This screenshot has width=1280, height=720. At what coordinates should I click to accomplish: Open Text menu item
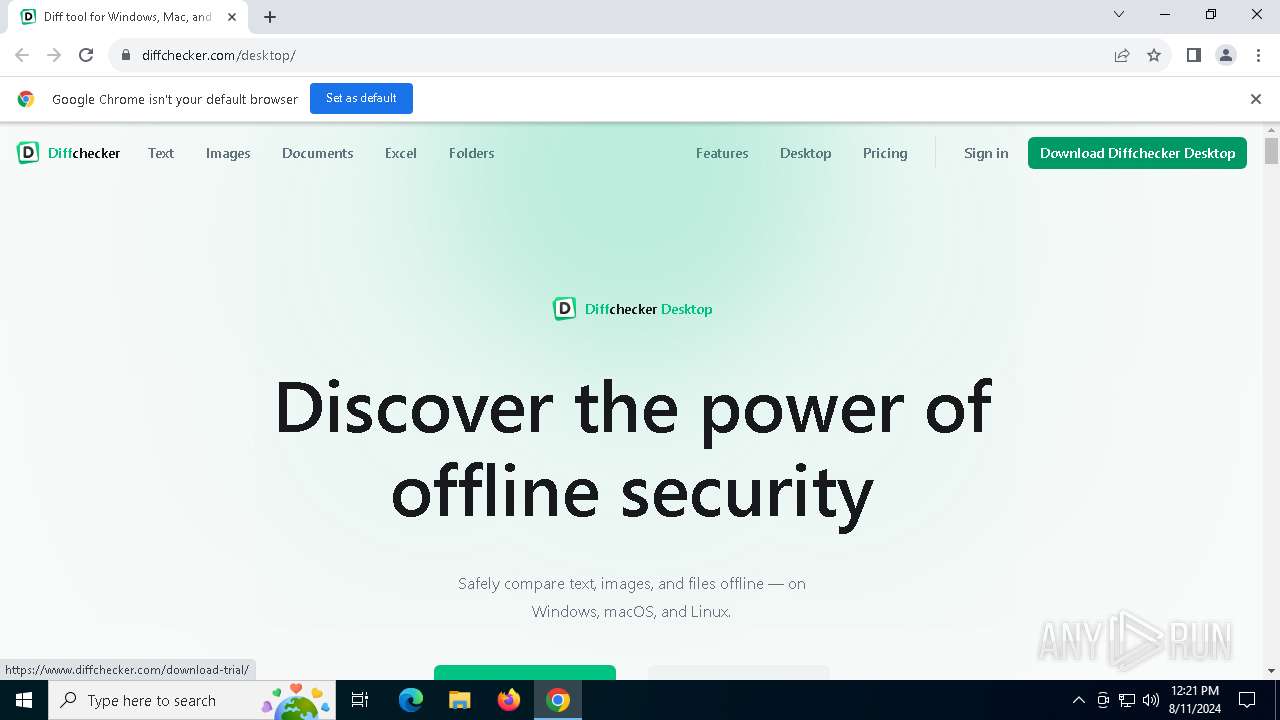(161, 153)
